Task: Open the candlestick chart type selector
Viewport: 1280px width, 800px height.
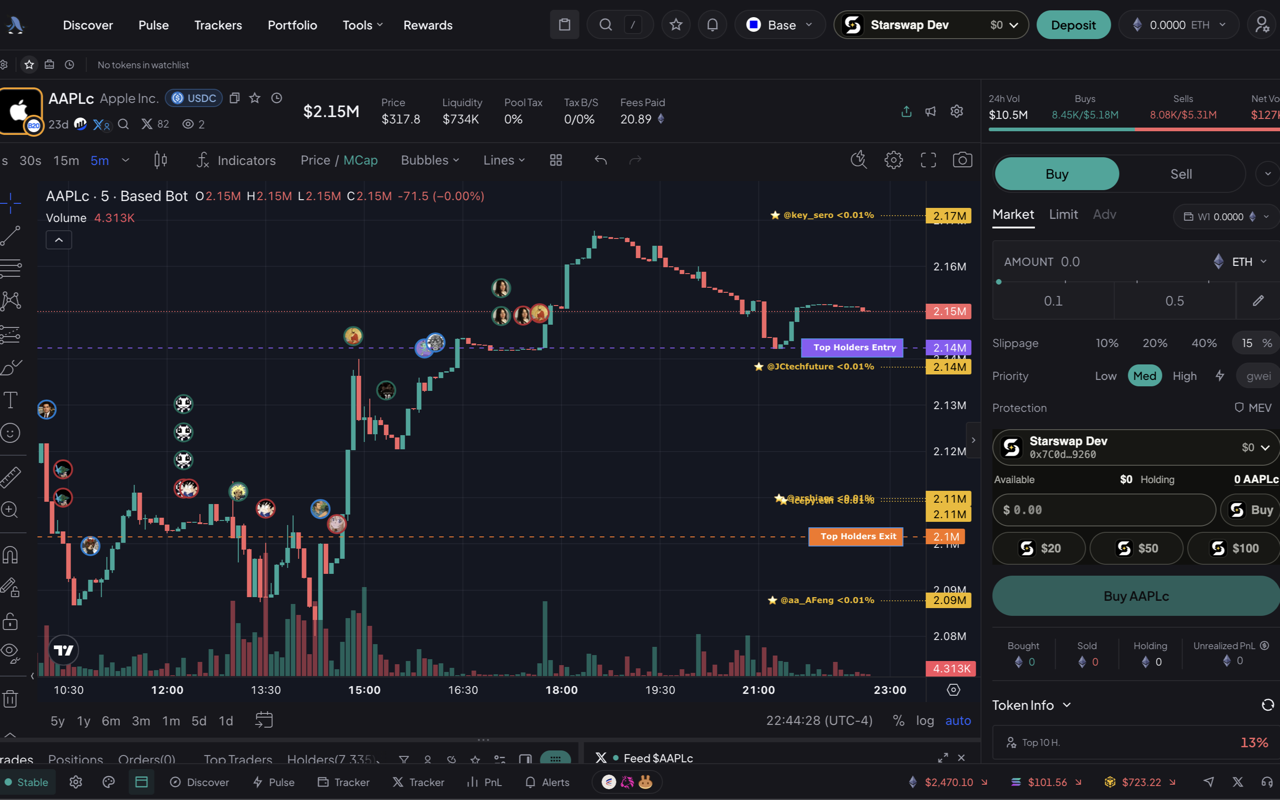Action: pos(160,160)
